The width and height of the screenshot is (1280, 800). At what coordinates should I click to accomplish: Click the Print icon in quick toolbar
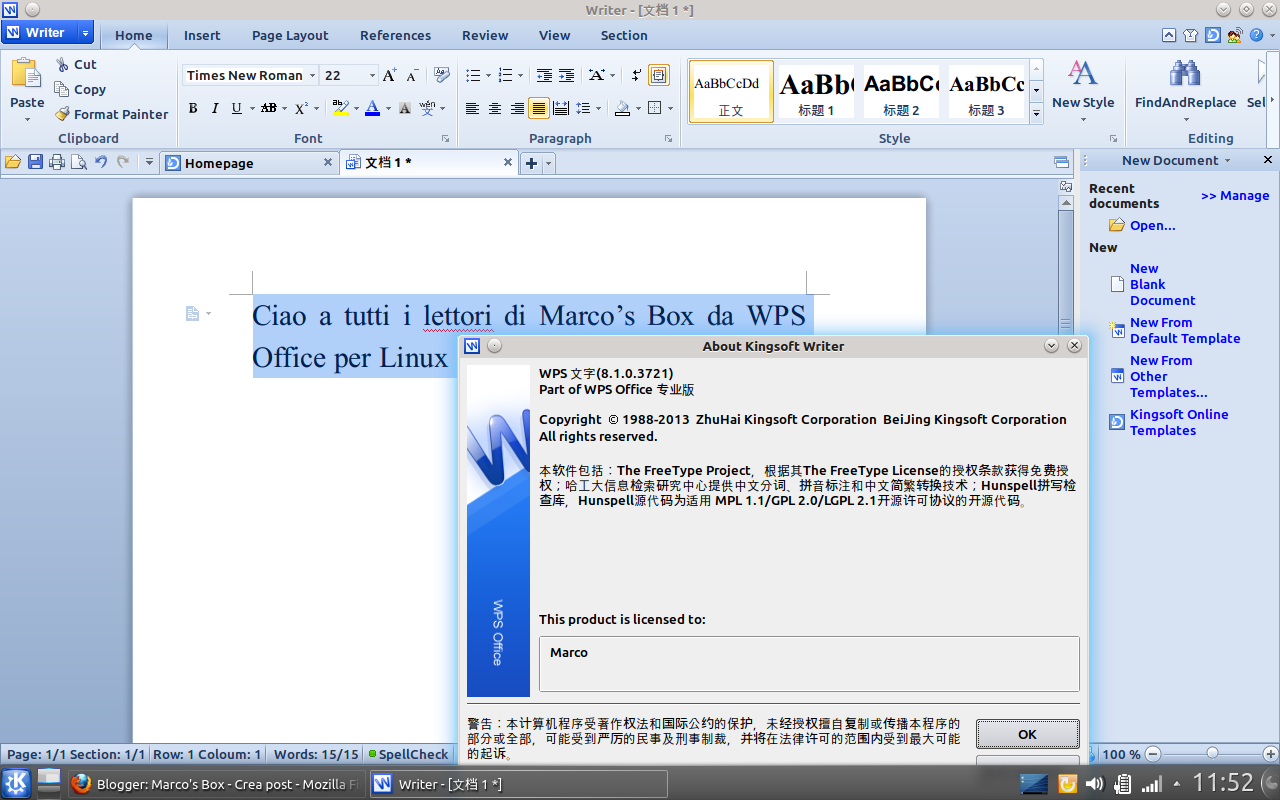(x=57, y=162)
